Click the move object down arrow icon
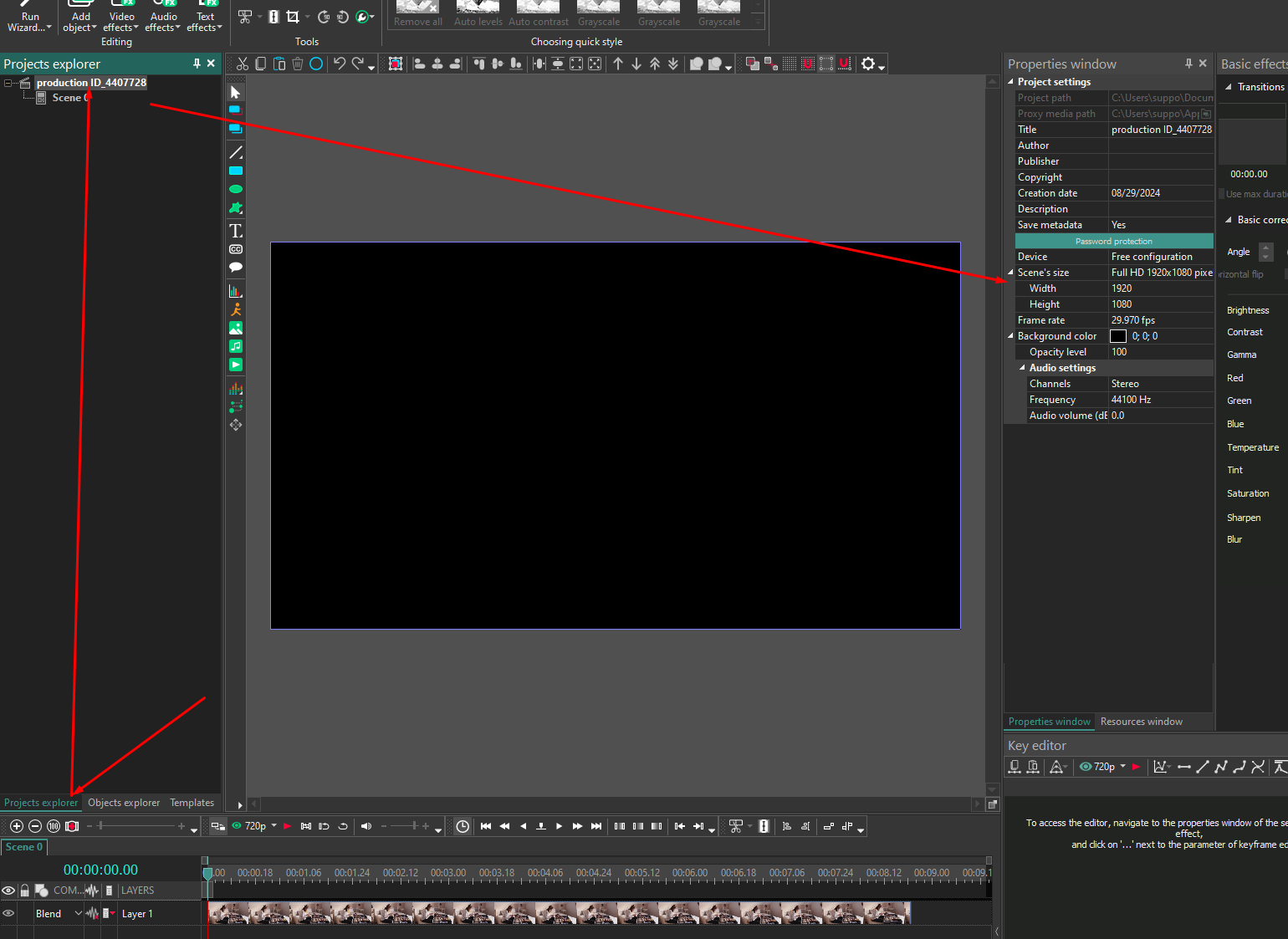Screen dimensions: 1288x939 pyautogui.click(x=636, y=64)
